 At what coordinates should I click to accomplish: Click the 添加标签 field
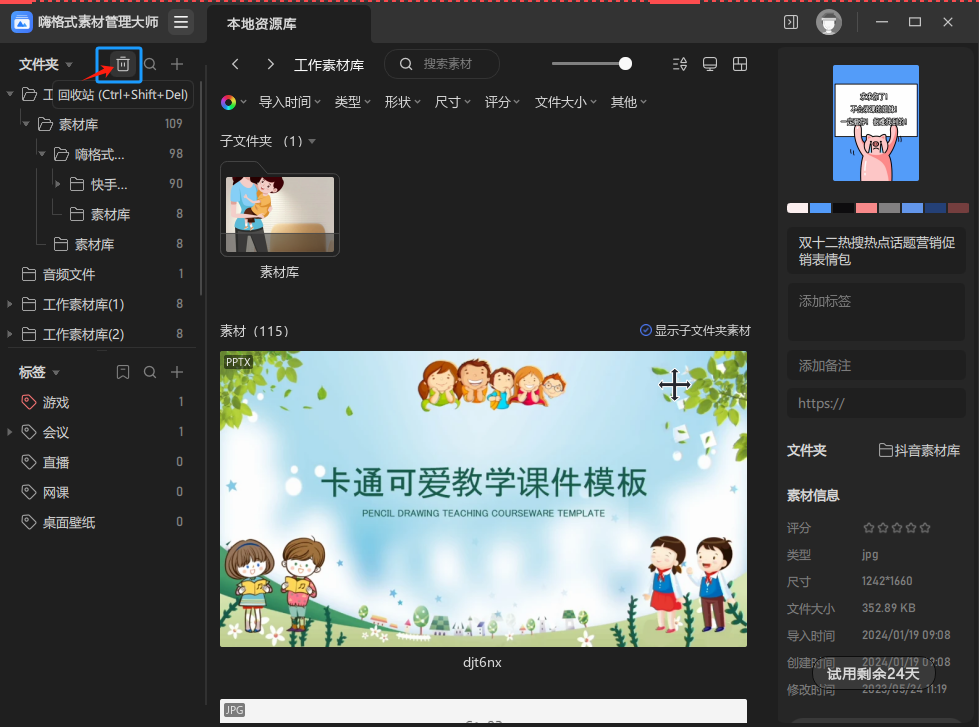876,312
